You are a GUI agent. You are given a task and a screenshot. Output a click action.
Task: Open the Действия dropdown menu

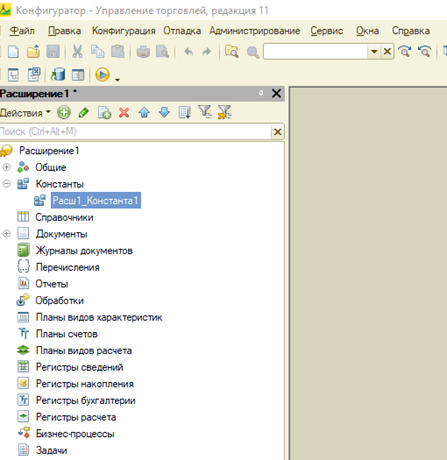[x=25, y=113]
